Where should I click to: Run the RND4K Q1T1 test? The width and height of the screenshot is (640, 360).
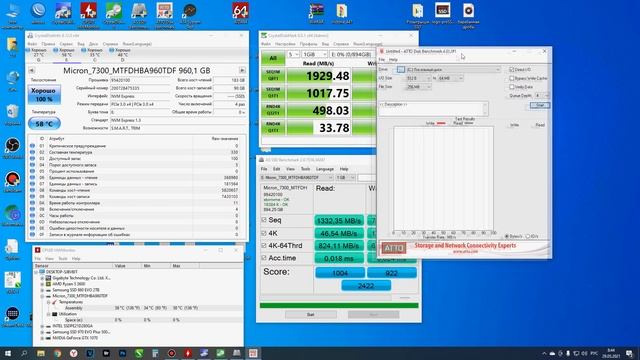tap(273, 127)
